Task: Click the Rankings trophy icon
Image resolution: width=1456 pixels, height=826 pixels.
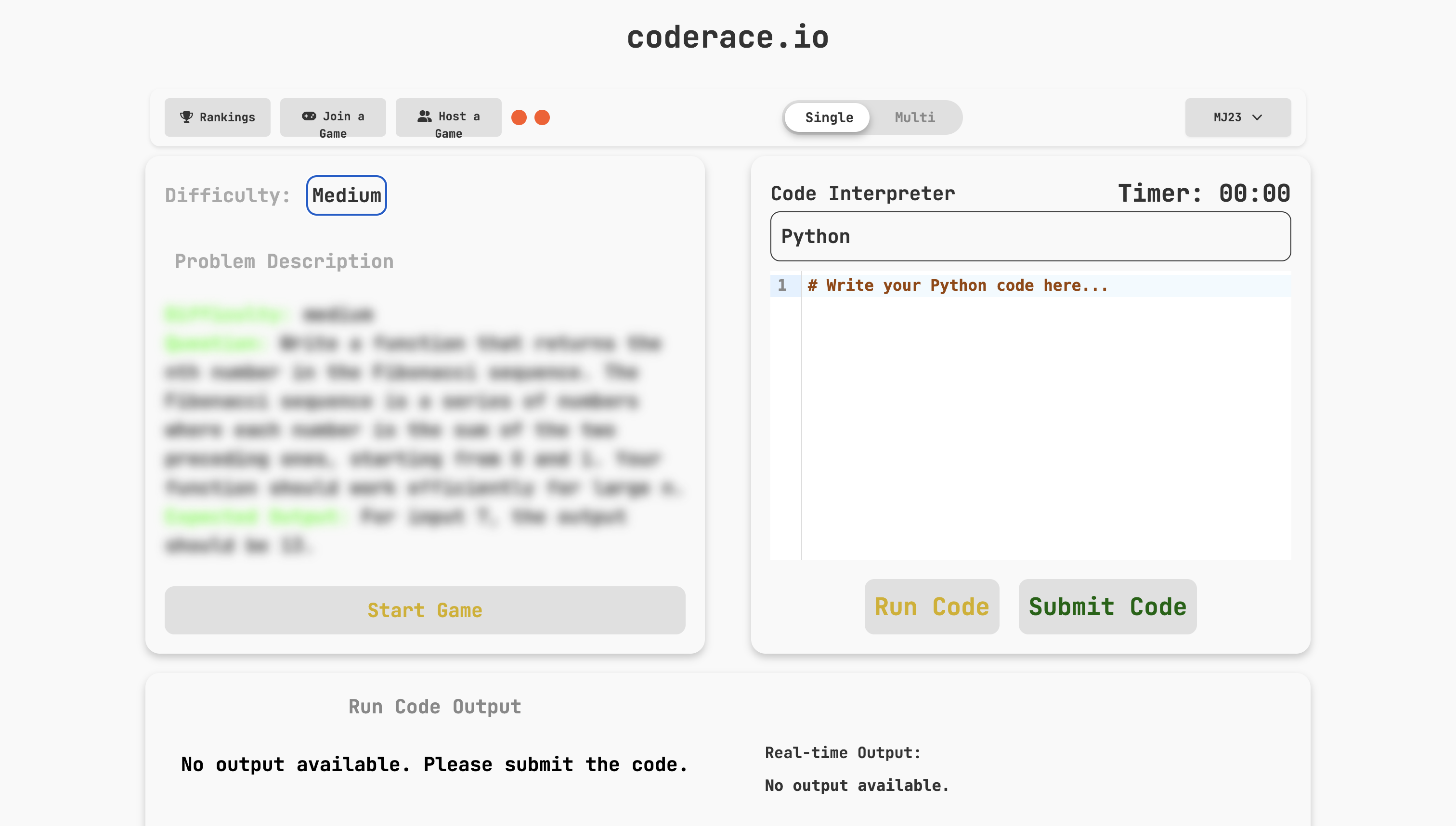Action: pos(186,117)
